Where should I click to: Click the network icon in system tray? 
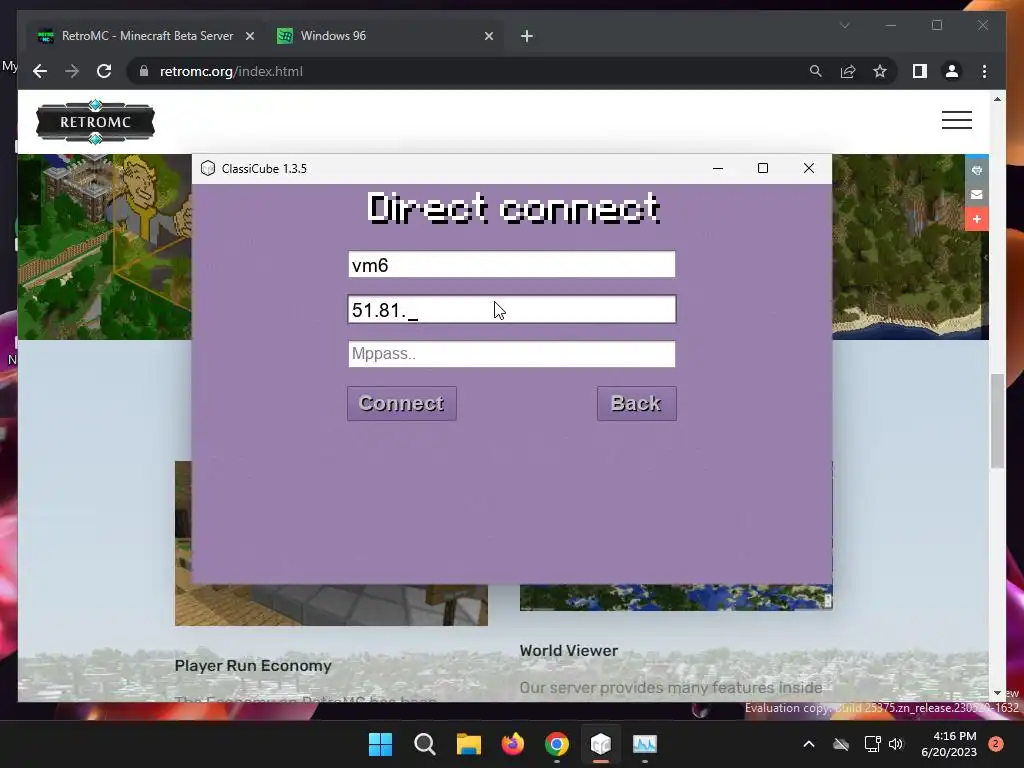pos(872,744)
